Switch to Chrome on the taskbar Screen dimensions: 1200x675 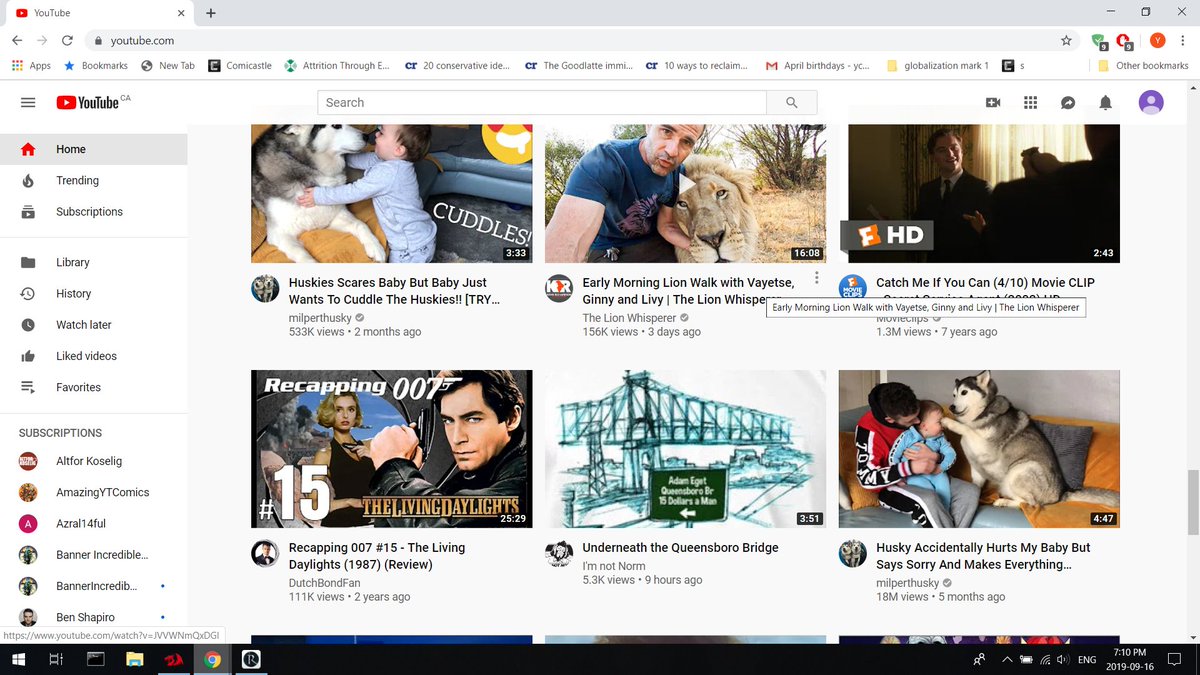pyautogui.click(x=212, y=659)
